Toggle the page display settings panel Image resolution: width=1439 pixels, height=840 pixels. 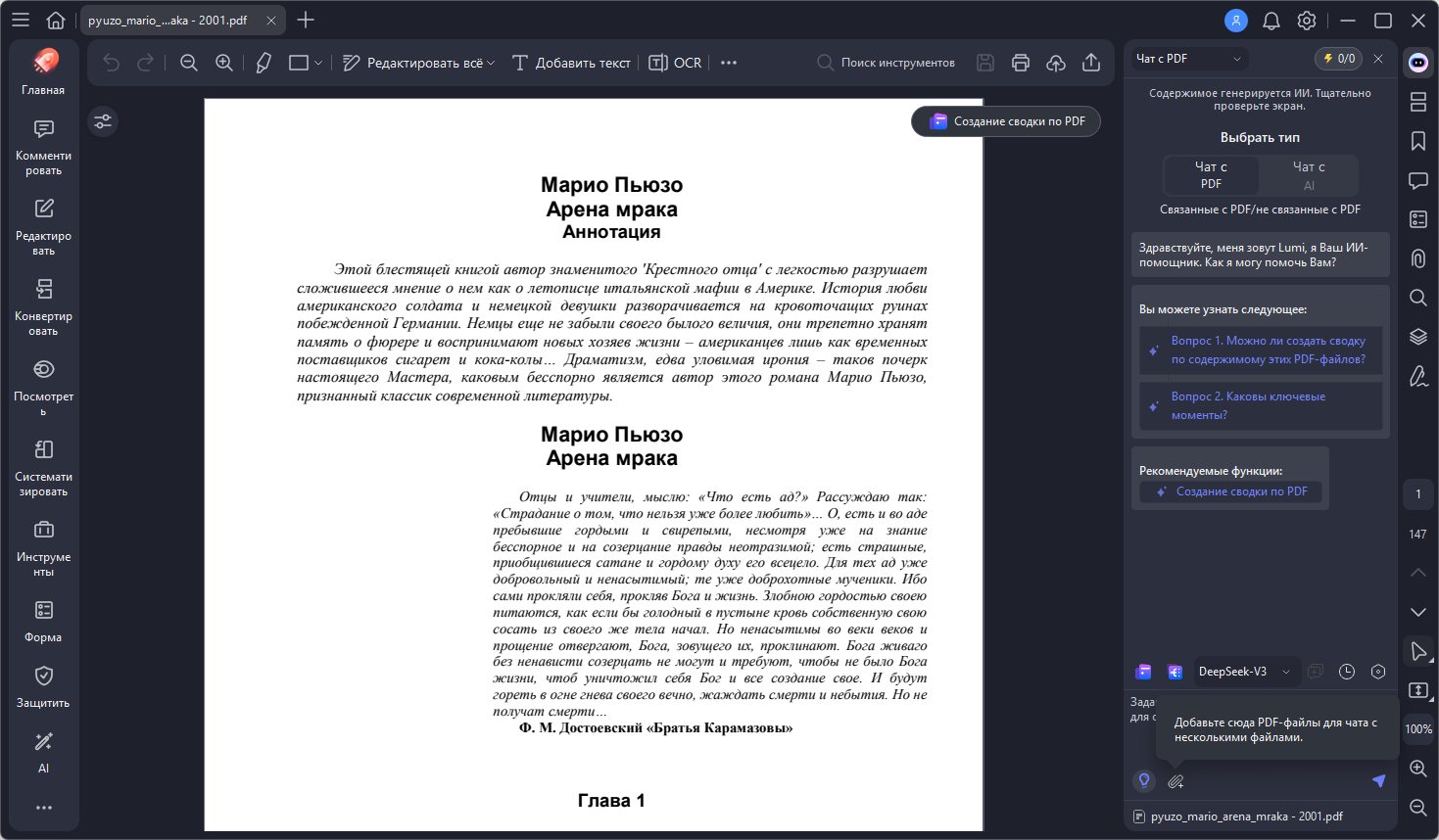point(103,121)
